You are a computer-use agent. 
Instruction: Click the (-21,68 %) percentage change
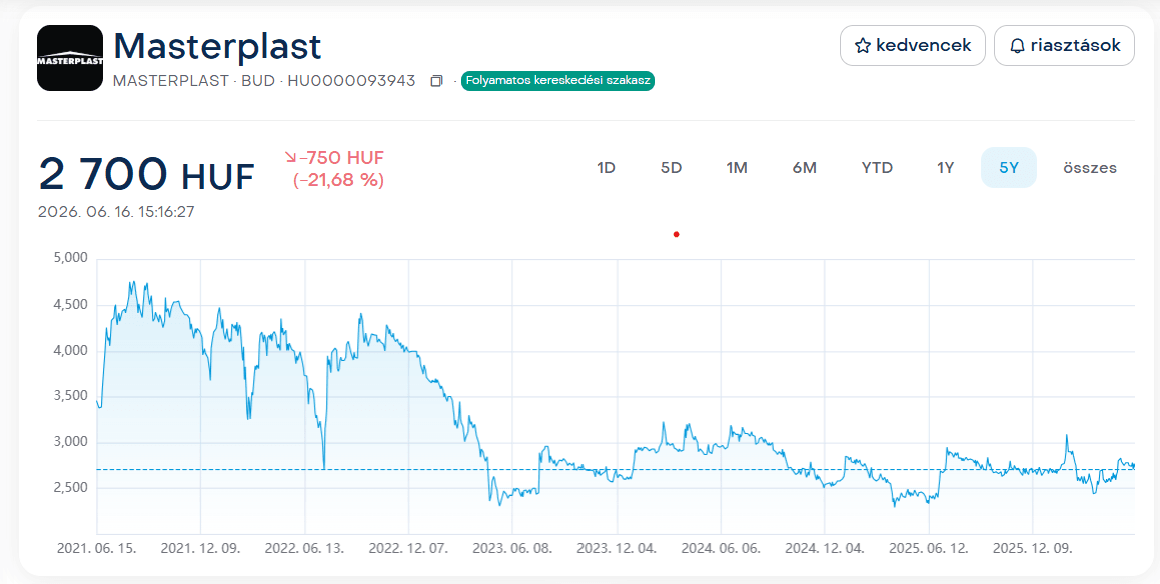click(338, 180)
